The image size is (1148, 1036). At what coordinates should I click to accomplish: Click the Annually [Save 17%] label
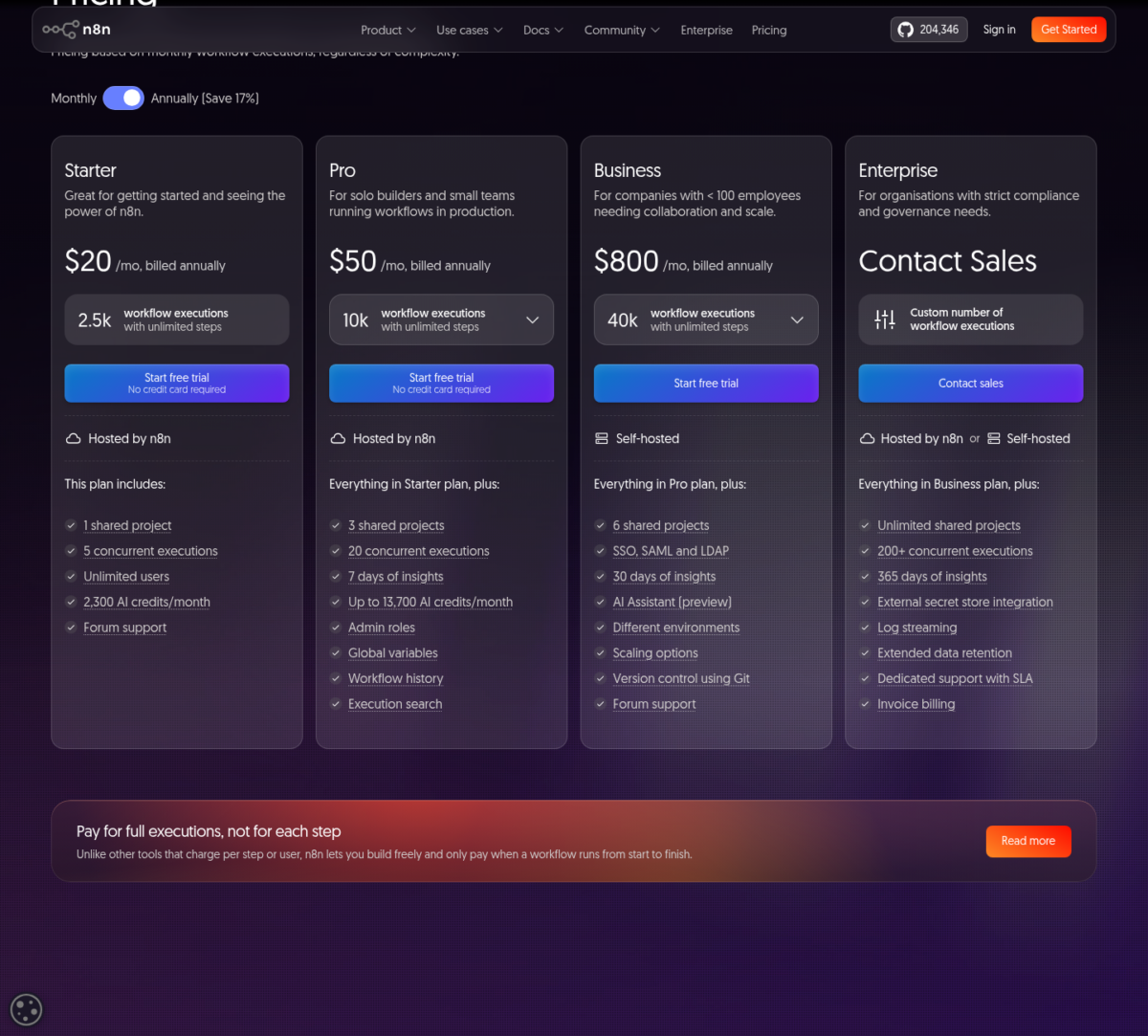(x=205, y=99)
